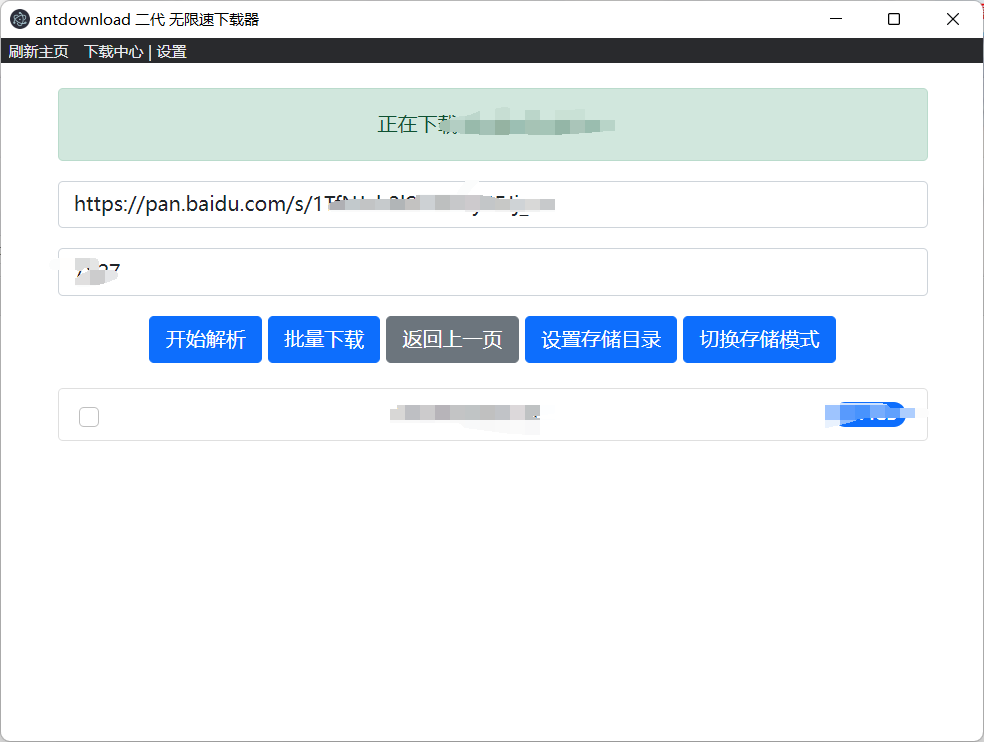Start parsing with 开始解析 button
The width and height of the screenshot is (984, 742).
coord(205,340)
